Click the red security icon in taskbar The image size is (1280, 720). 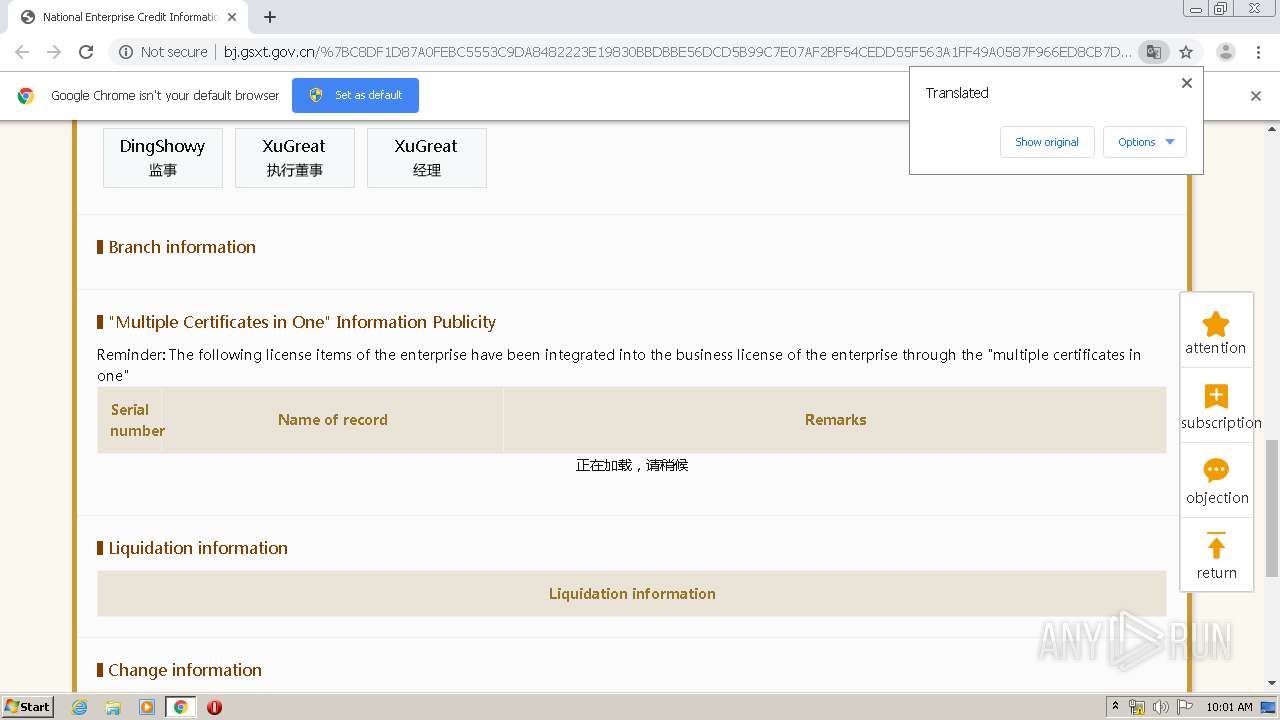coord(214,707)
